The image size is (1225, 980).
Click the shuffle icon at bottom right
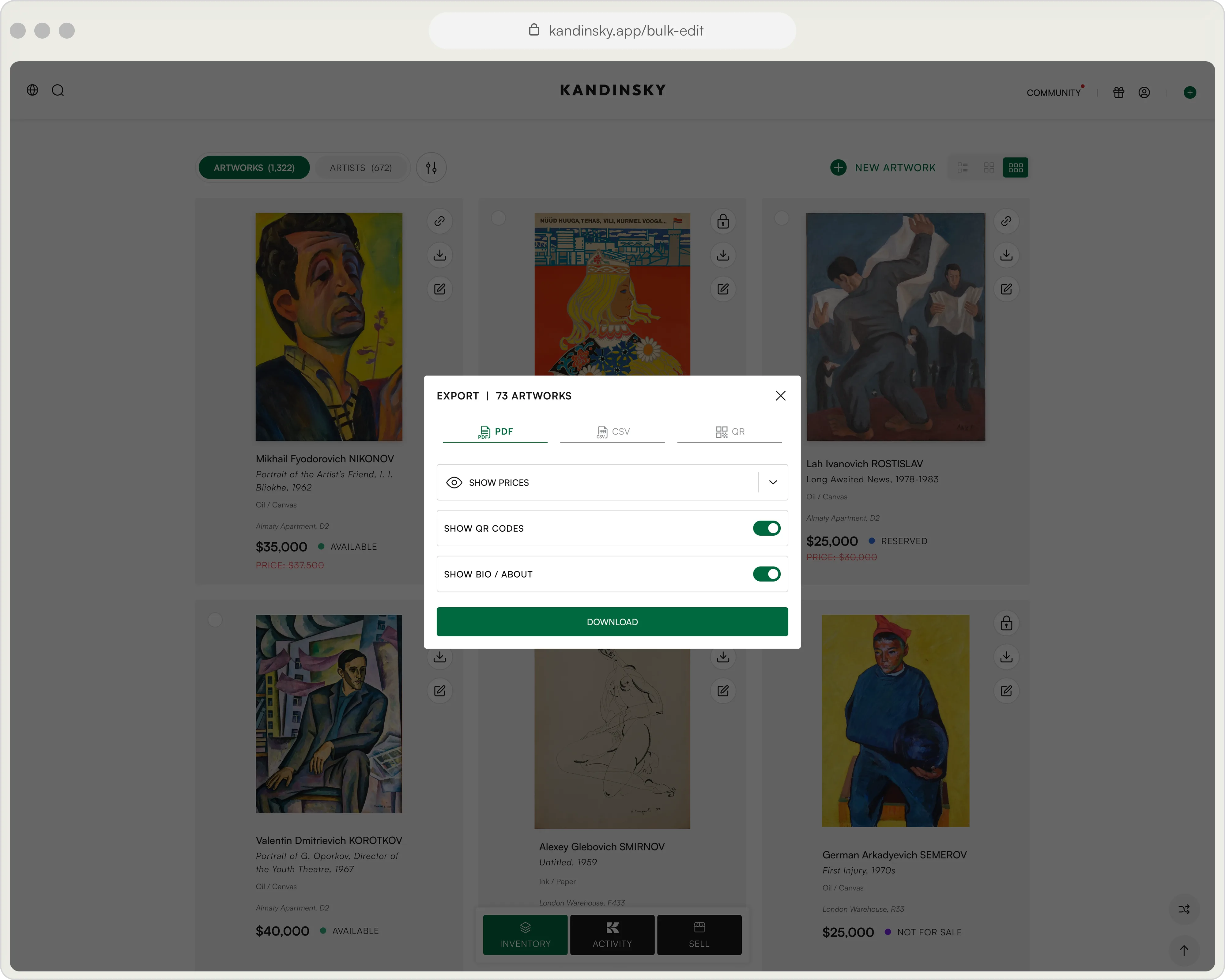tap(1184, 910)
